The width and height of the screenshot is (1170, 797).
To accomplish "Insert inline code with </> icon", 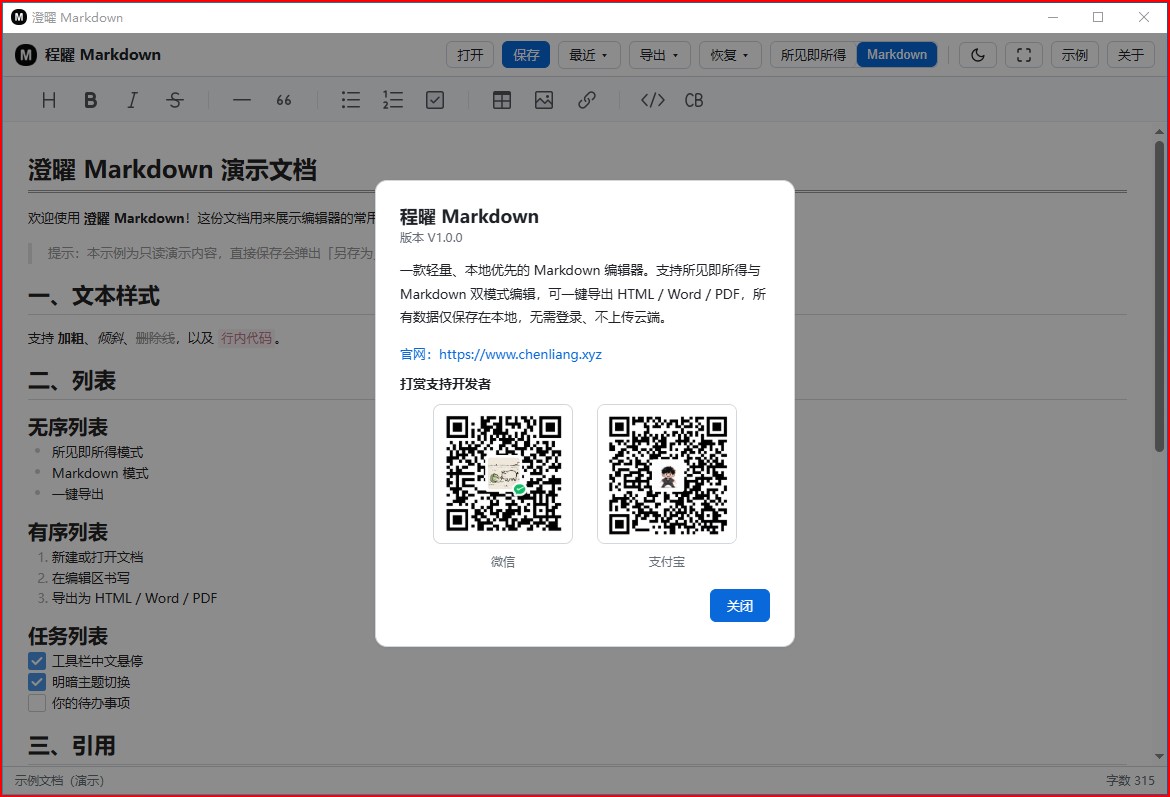I will [x=653, y=100].
